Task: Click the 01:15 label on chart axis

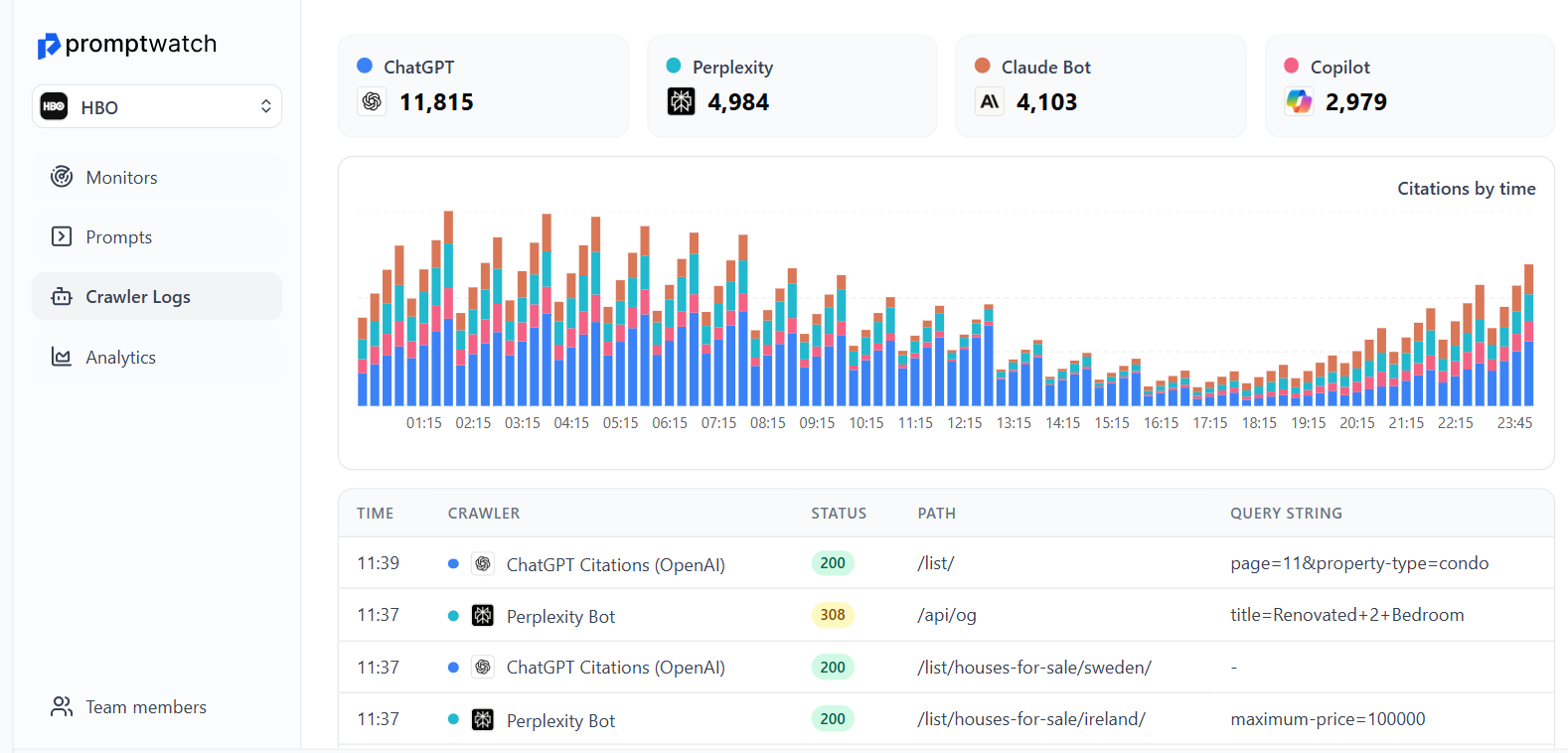Action: 424,423
